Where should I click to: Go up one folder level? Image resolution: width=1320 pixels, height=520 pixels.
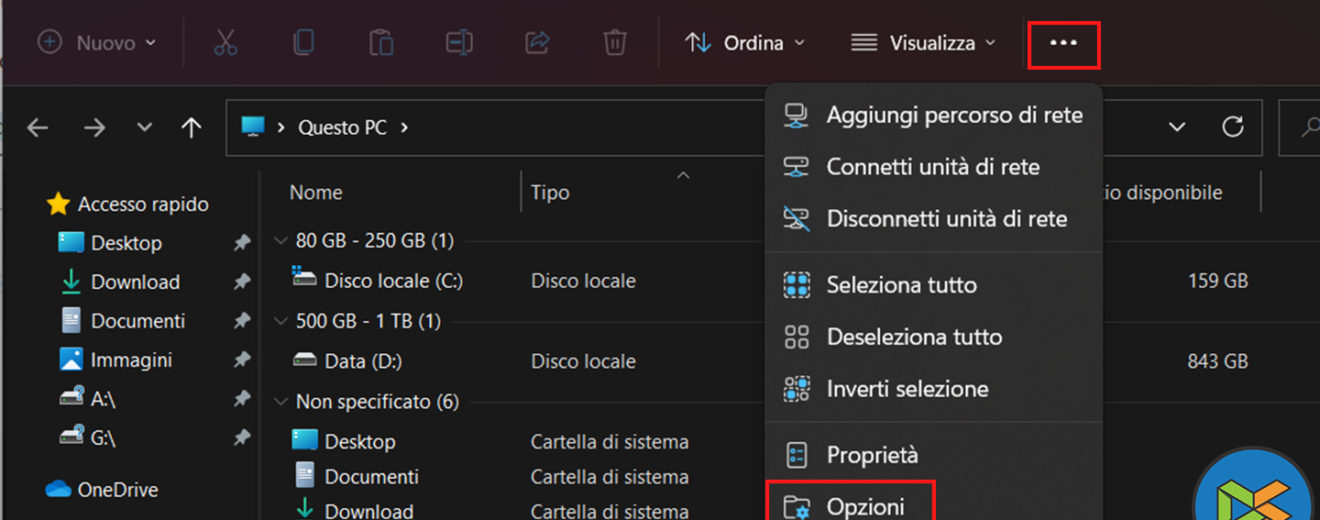click(x=191, y=128)
